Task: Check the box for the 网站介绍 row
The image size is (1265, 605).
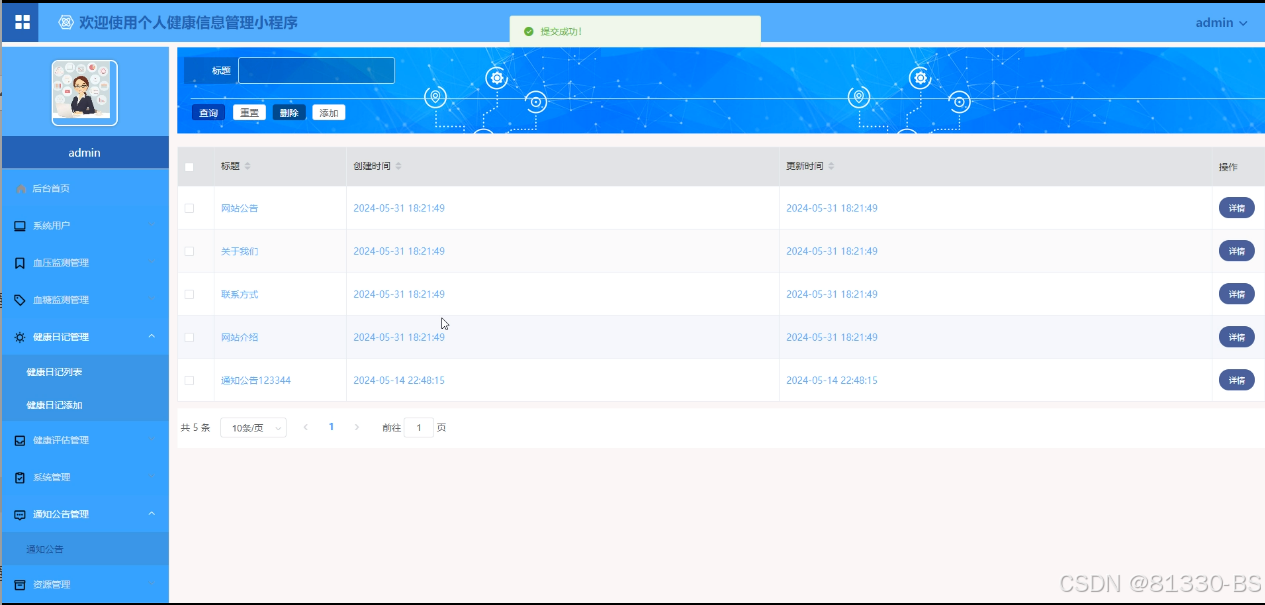Action: (189, 337)
